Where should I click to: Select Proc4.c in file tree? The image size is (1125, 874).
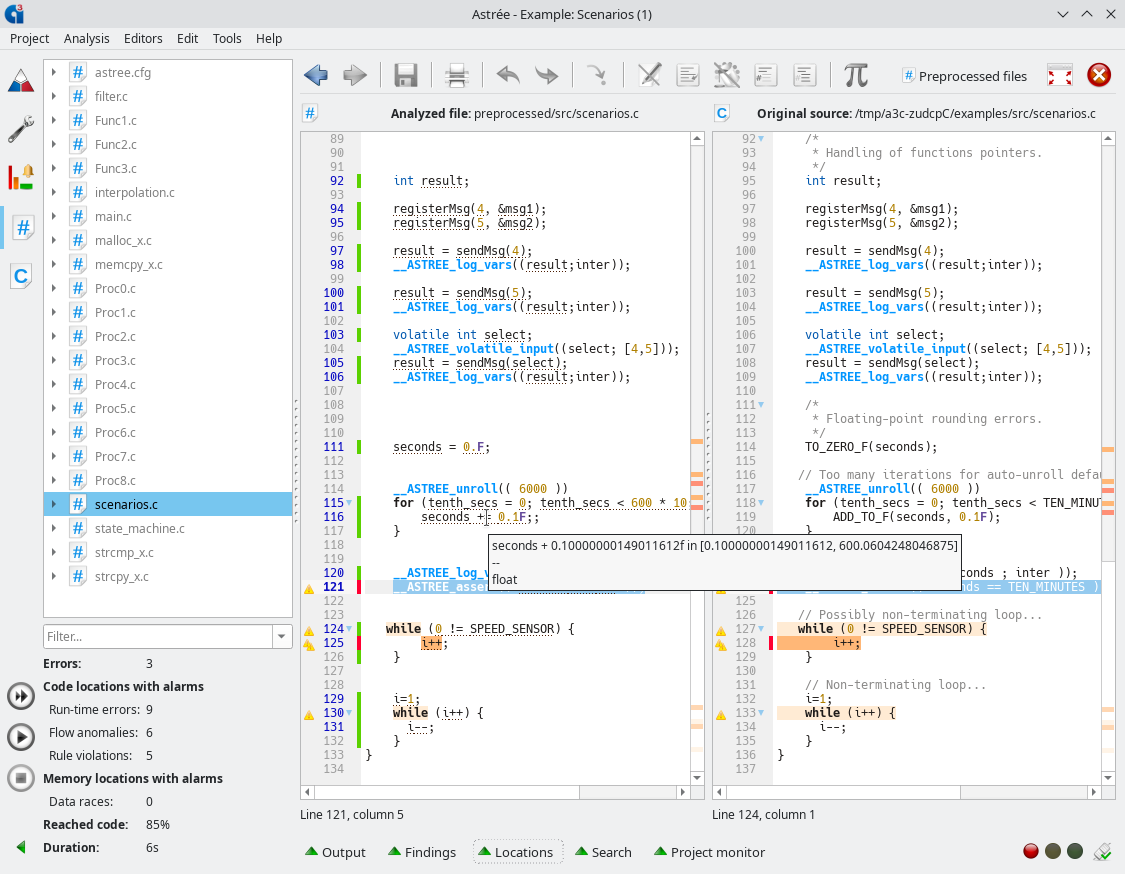tap(115, 384)
